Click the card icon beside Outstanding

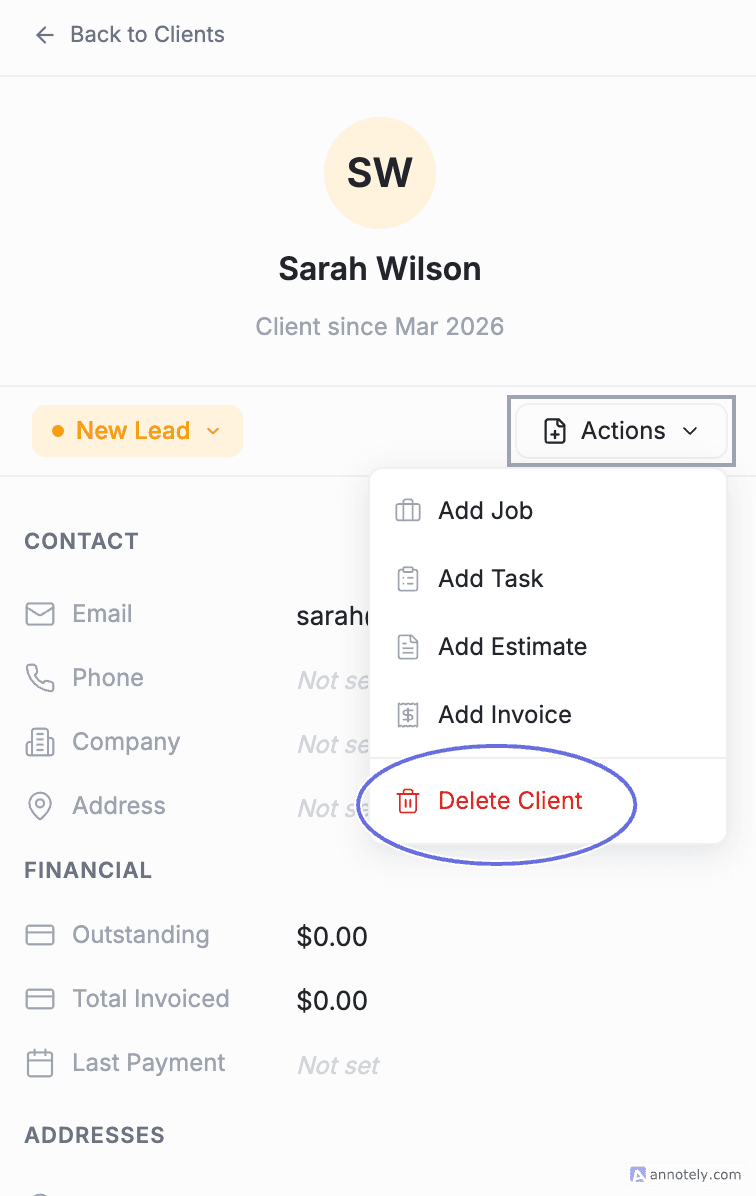tap(40, 934)
